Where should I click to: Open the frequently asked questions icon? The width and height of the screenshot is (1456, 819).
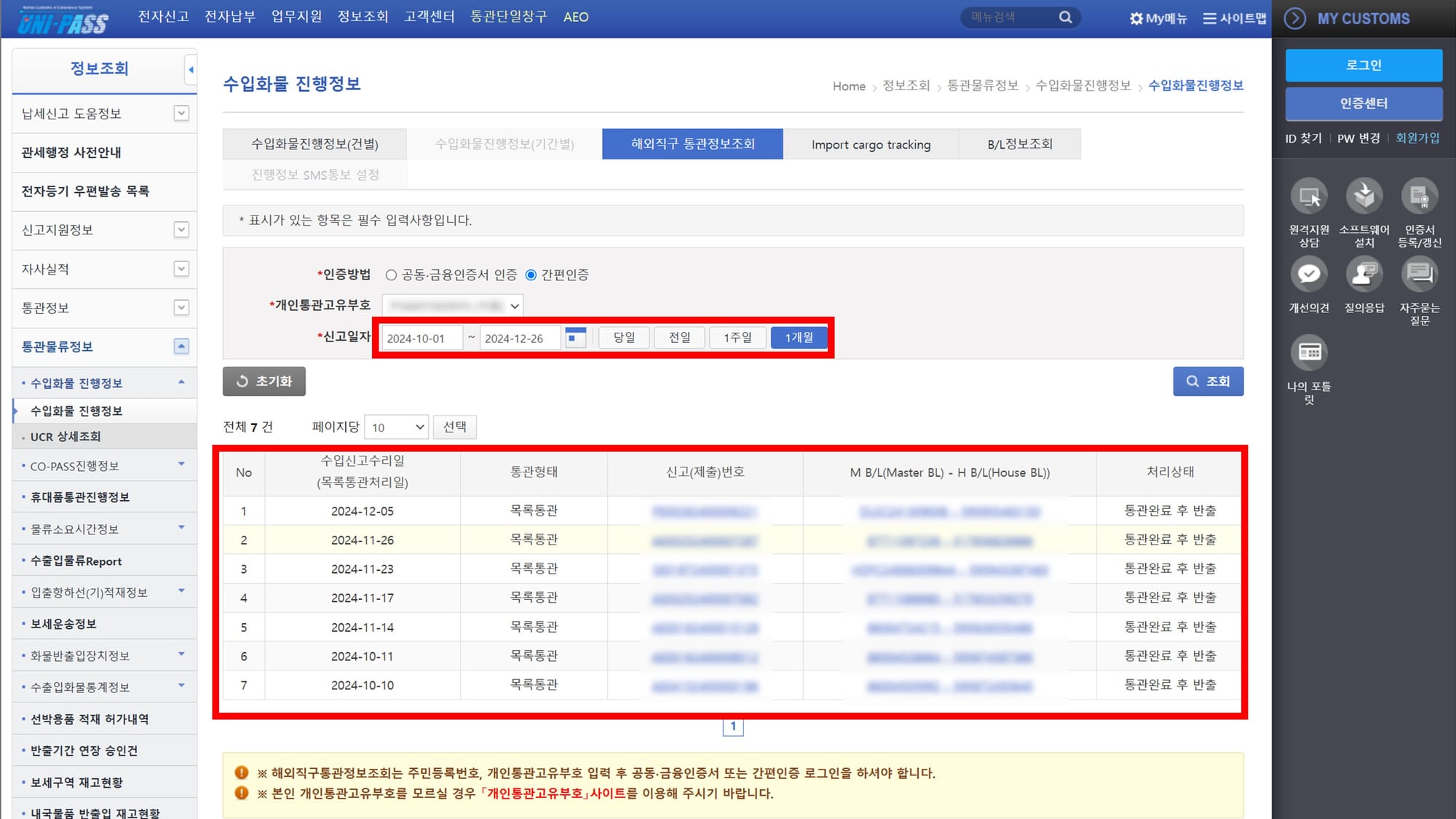(x=1419, y=275)
